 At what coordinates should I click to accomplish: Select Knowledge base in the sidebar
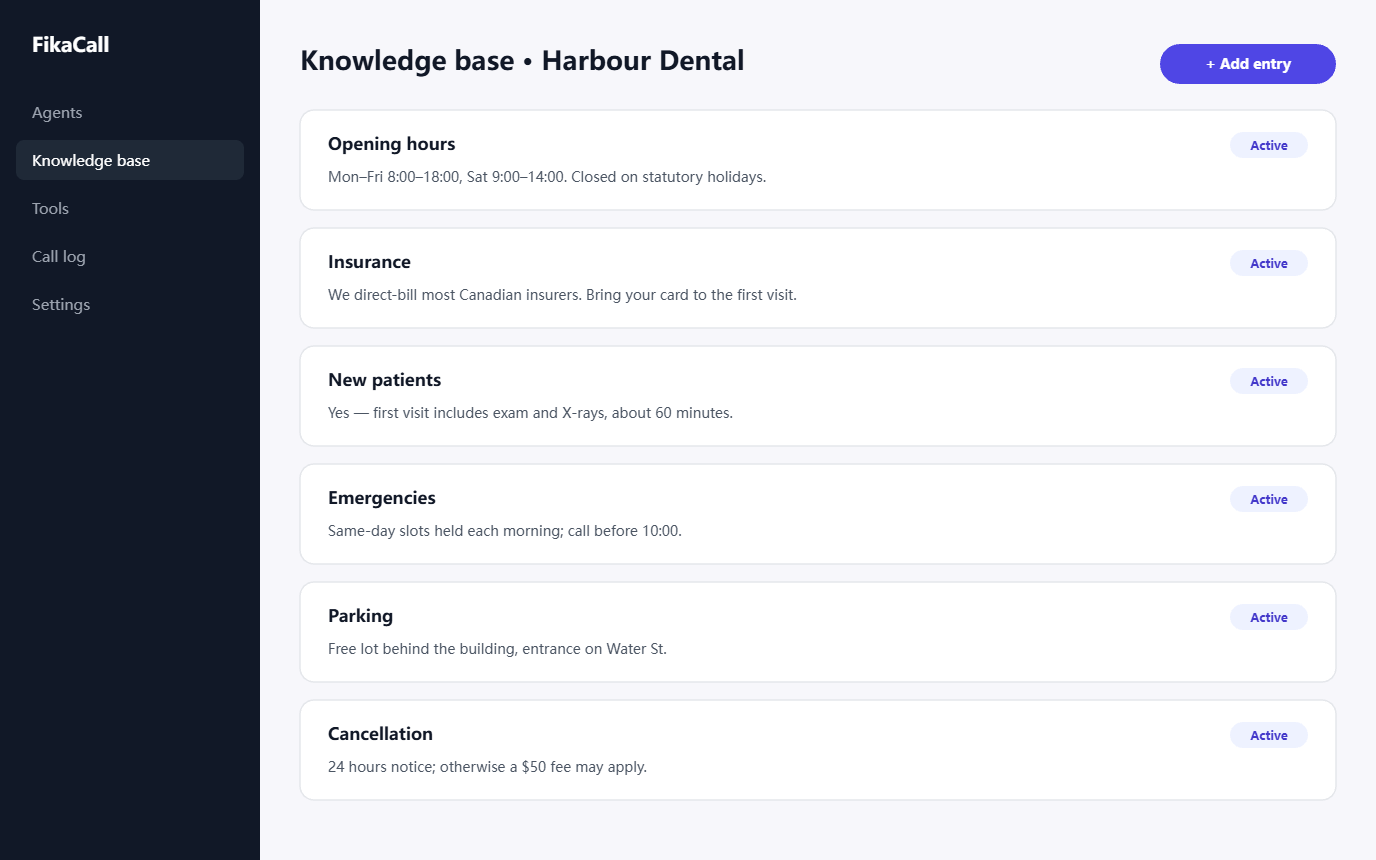tap(130, 160)
